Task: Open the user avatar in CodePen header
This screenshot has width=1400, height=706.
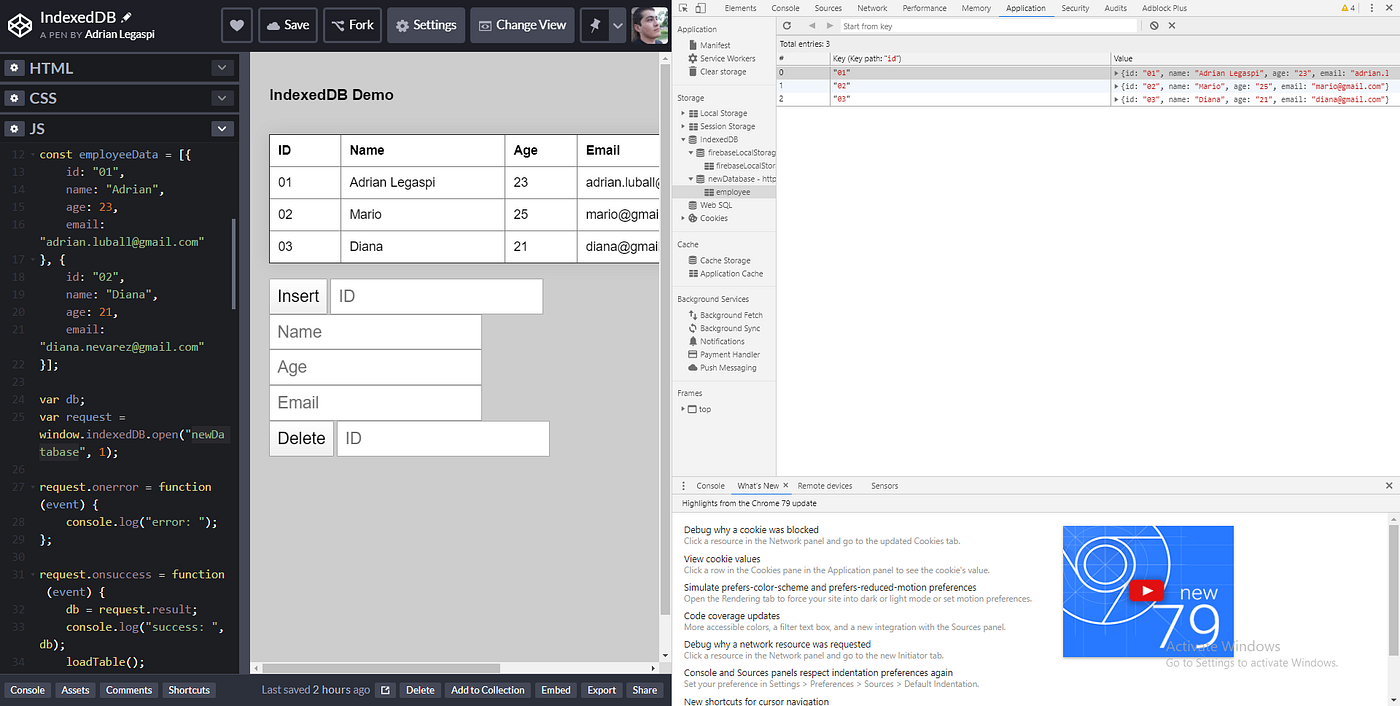Action: coord(649,25)
